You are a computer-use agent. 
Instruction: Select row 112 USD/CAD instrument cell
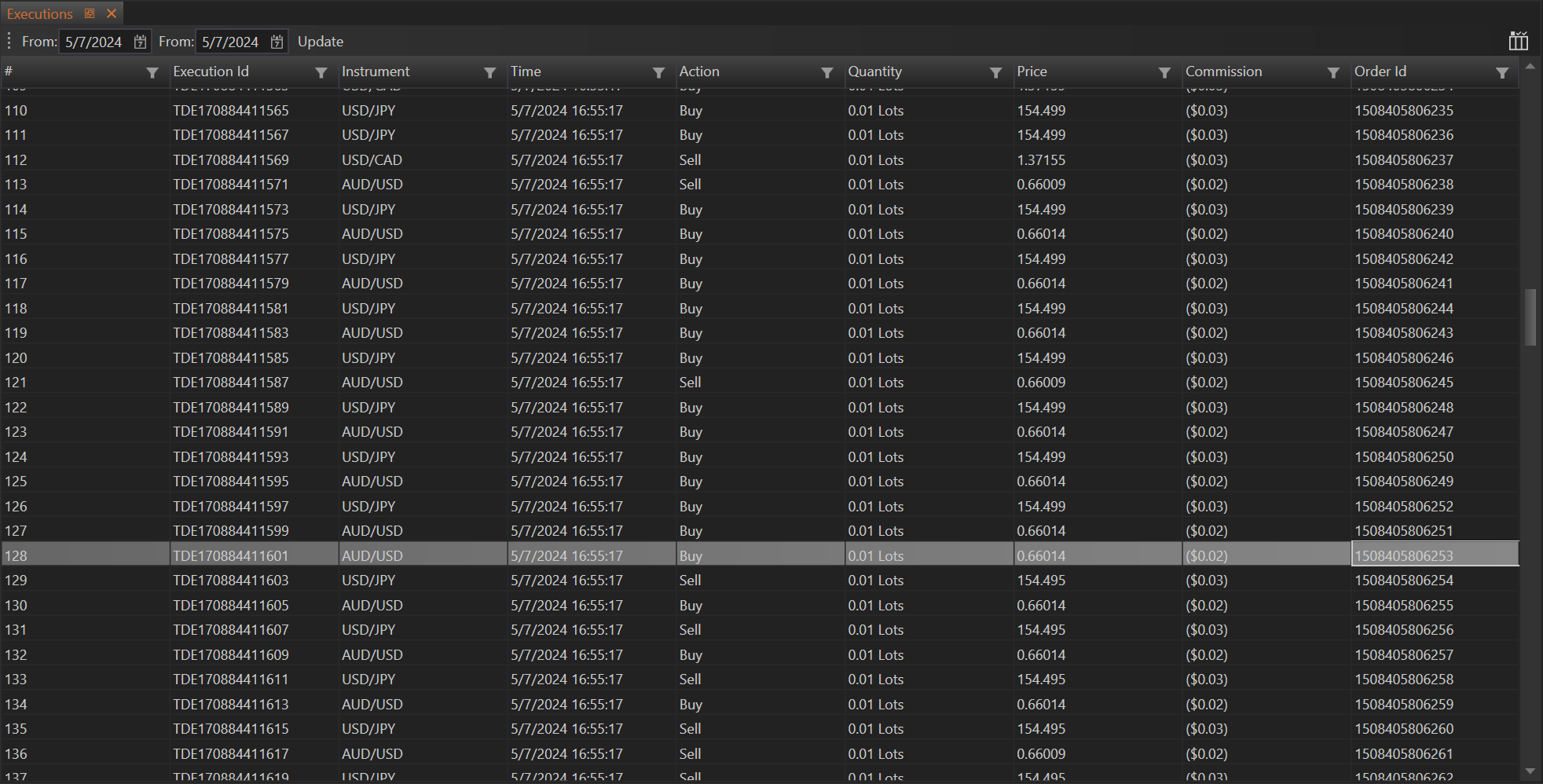pos(372,160)
